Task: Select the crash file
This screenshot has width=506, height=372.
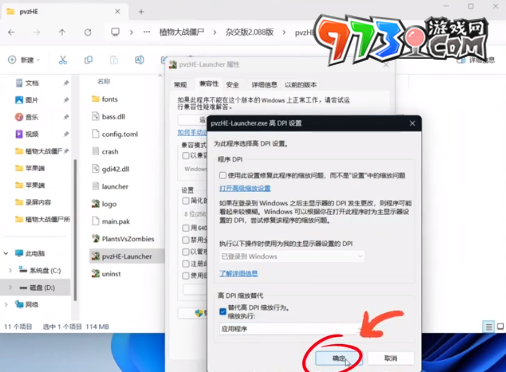Action: (x=105, y=151)
